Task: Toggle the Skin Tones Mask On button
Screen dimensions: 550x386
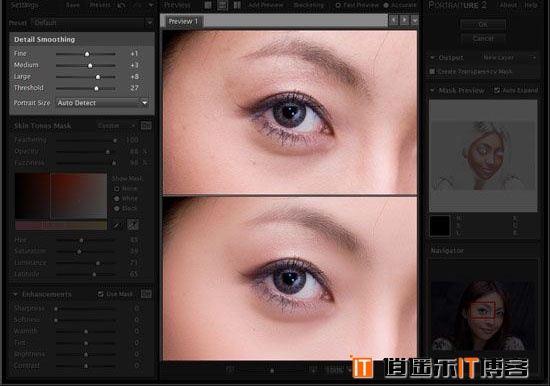Action: coord(146,126)
